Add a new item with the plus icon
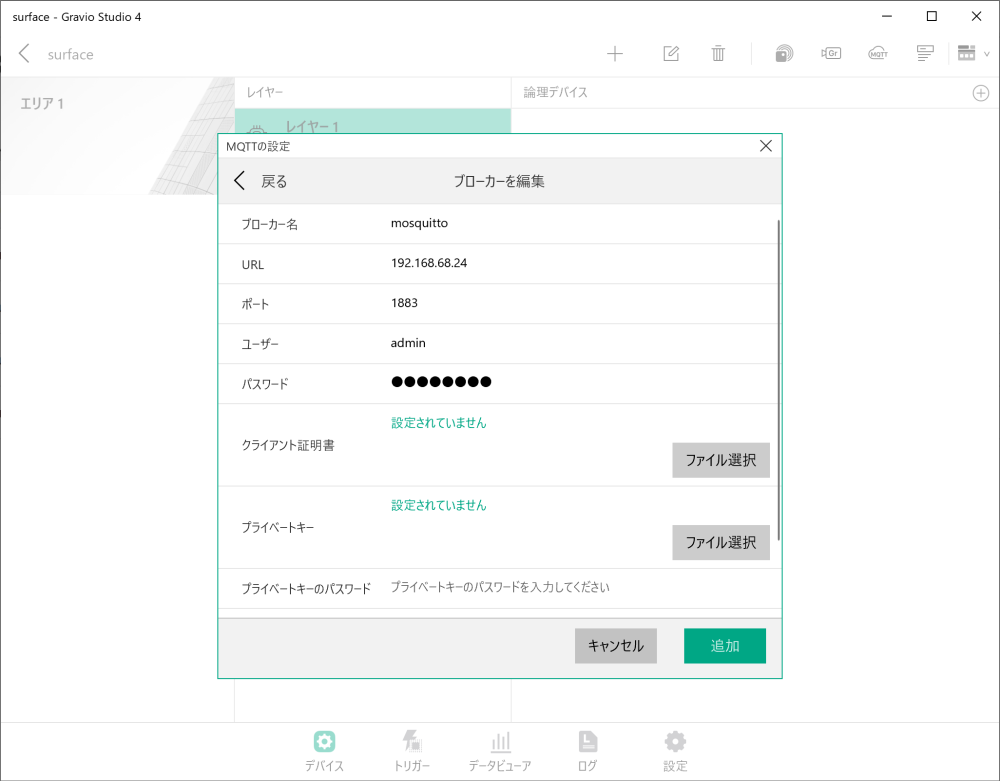The height and width of the screenshot is (781, 1000). pos(615,53)
